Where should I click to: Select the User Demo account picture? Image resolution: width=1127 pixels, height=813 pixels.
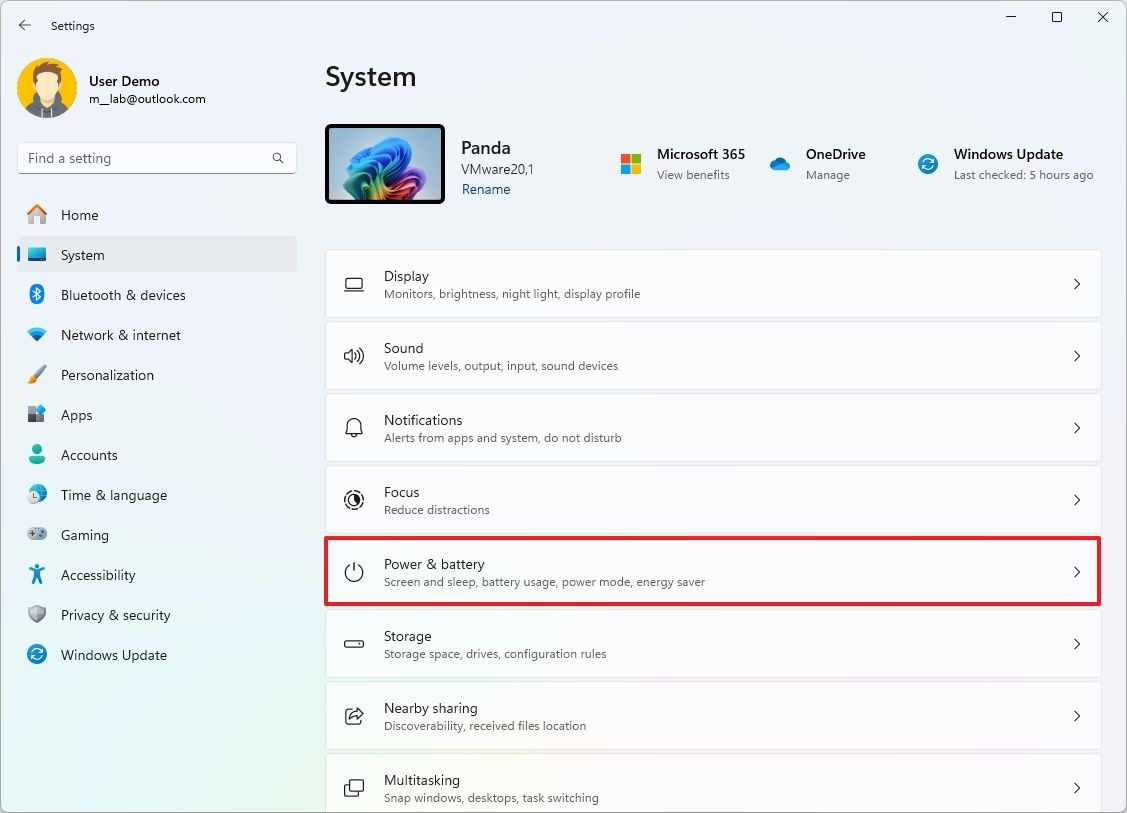tap(47, 88)
